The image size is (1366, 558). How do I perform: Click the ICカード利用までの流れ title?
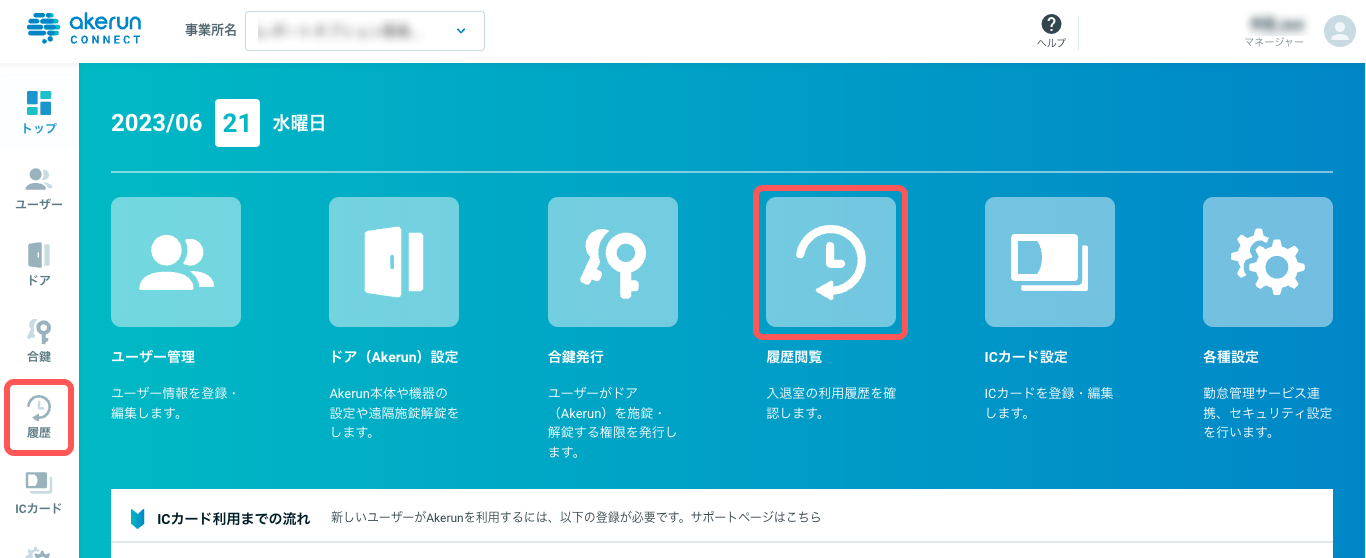click(234, 519)
